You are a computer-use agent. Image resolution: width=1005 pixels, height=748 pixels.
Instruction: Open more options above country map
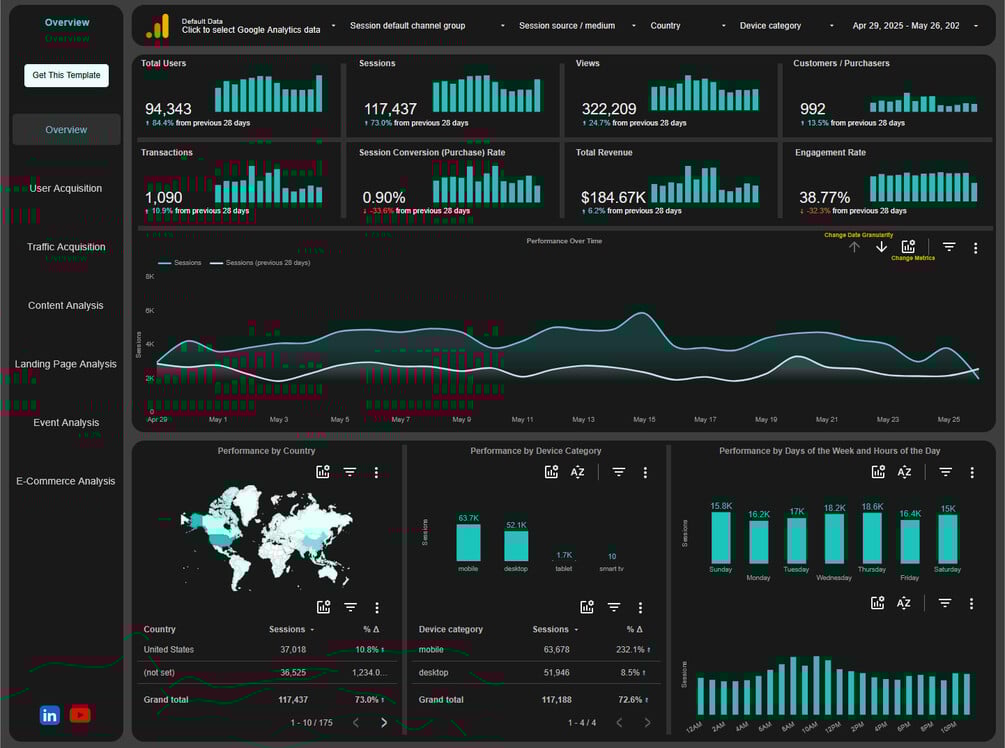(376, 472)
